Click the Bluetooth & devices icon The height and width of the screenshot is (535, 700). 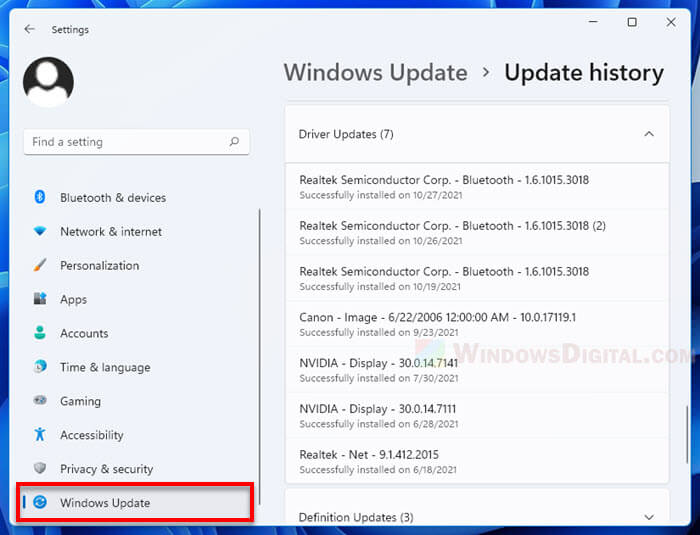click(x=40, y=197)
